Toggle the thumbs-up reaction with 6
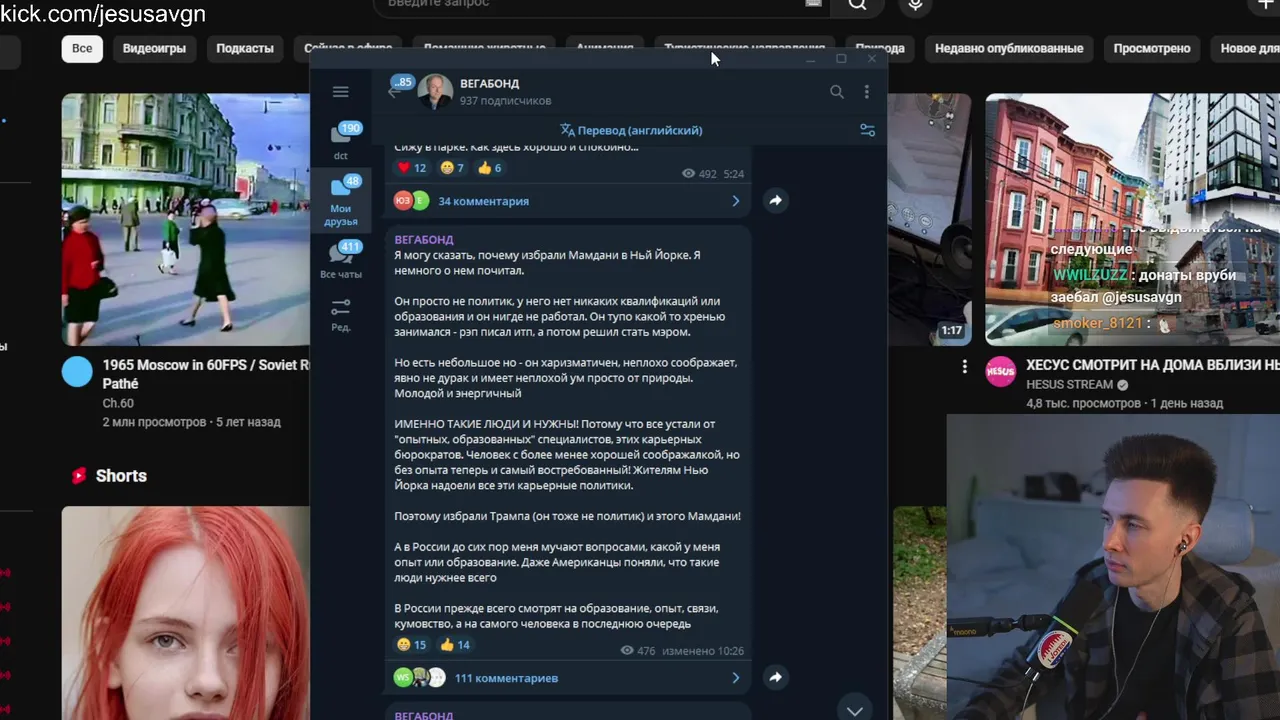 [x=489, y=168]
